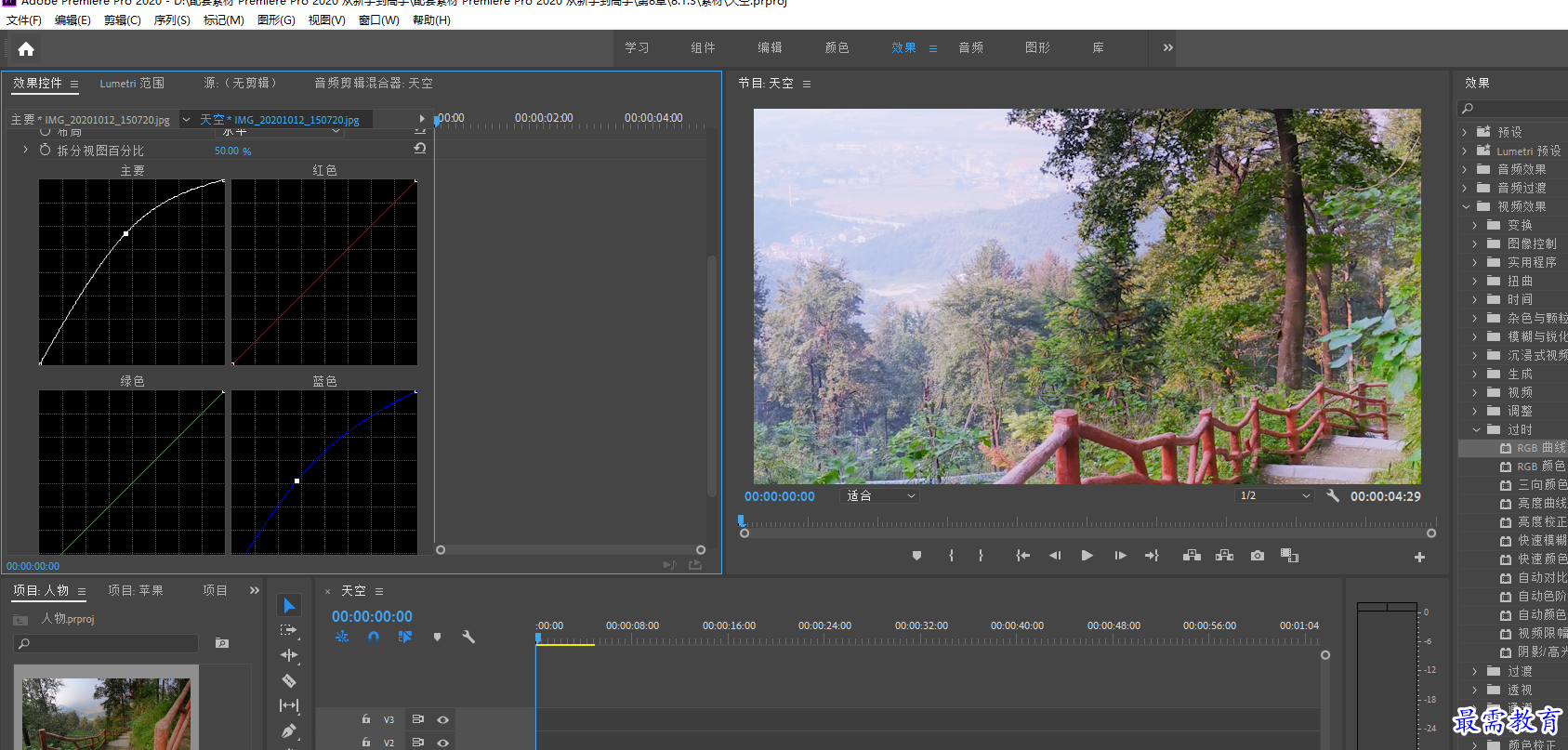The width and height of the screenshot is (1568, 750).
Task: Toggle sequence nest insert mode
Action: click(x=342, y=637)
